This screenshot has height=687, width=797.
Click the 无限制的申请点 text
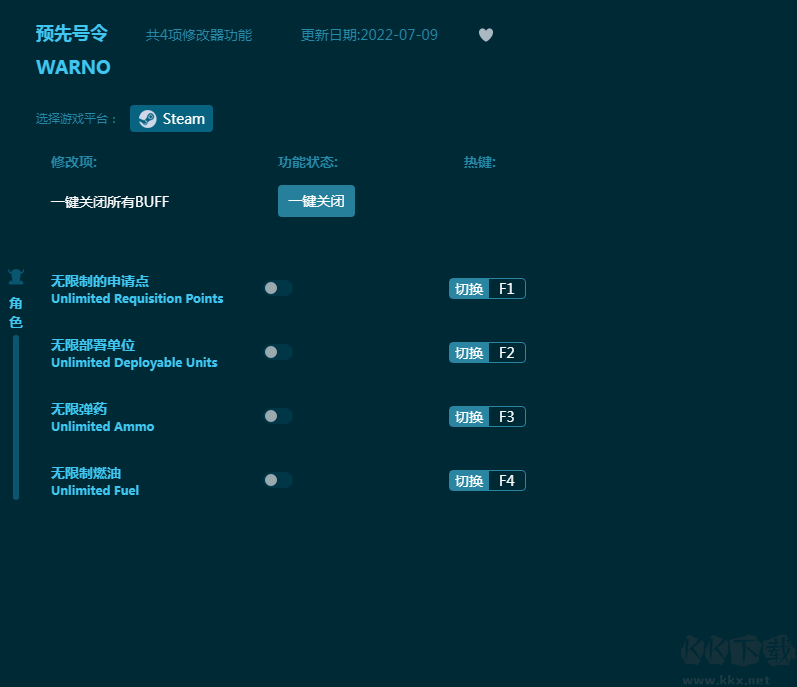100,281
